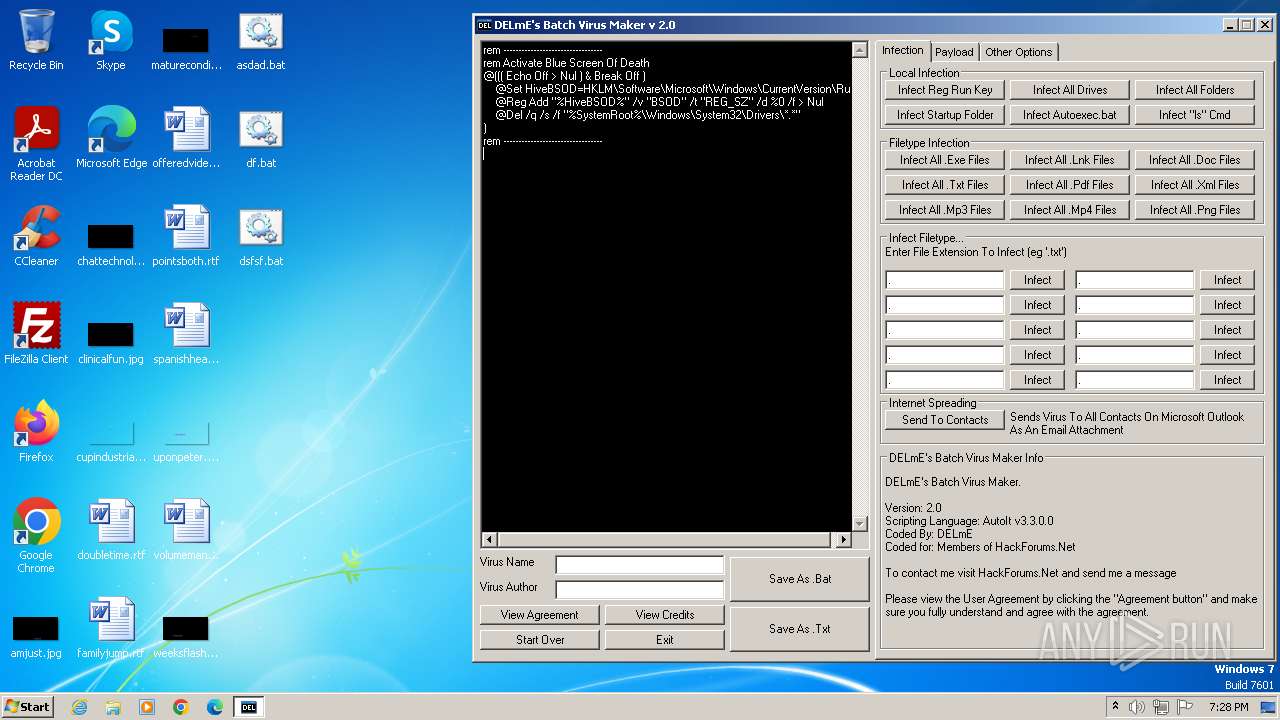Click the horizontal scrollbar right arrow
The width and height of the screenshot is (1280, 720).
click(x=843, y=540)
